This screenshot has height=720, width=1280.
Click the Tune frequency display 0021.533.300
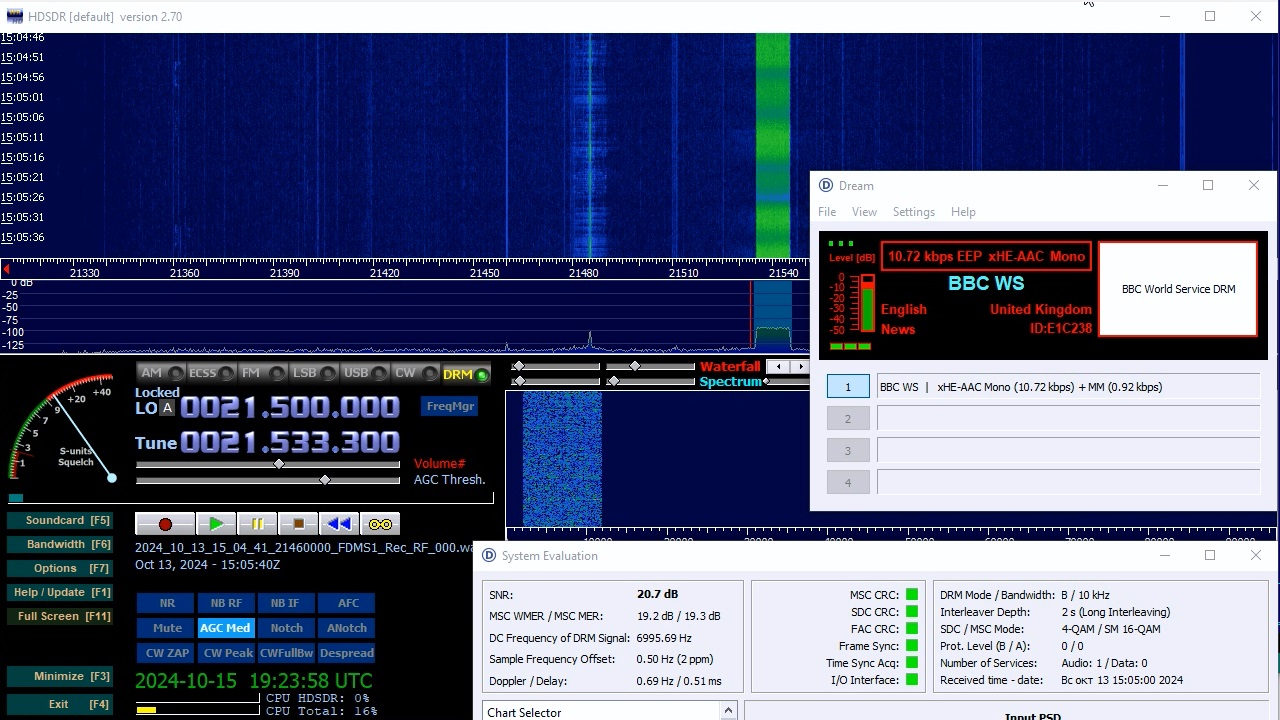[x=290, y=442]
